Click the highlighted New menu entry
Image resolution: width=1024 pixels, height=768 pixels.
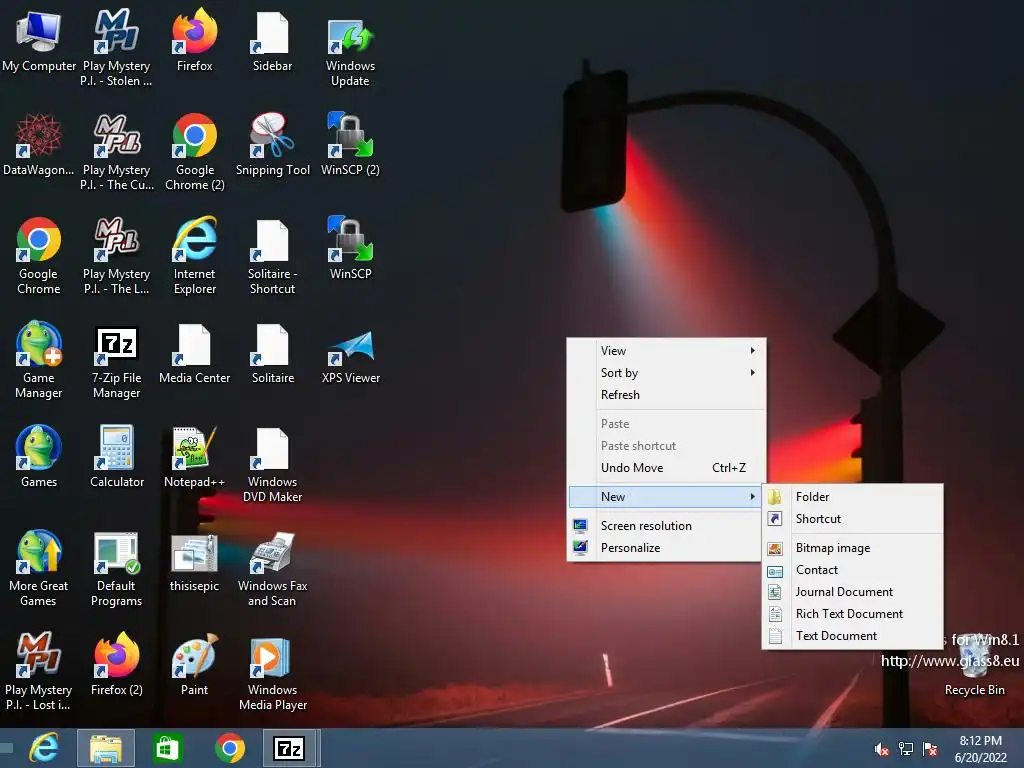[x=666, y=497]
